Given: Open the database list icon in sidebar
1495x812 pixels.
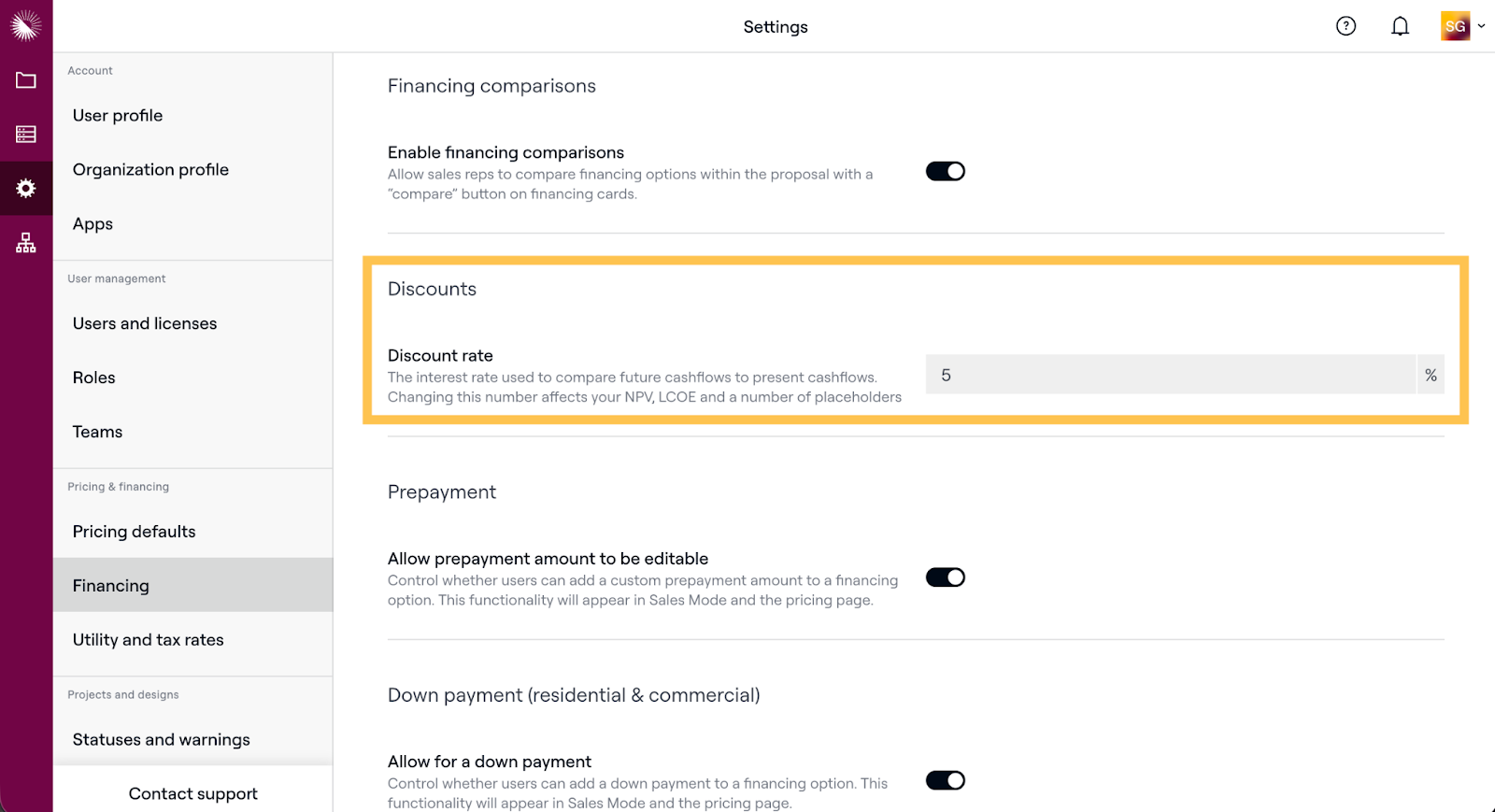Looking at the screenshot, I should (26, 135).
